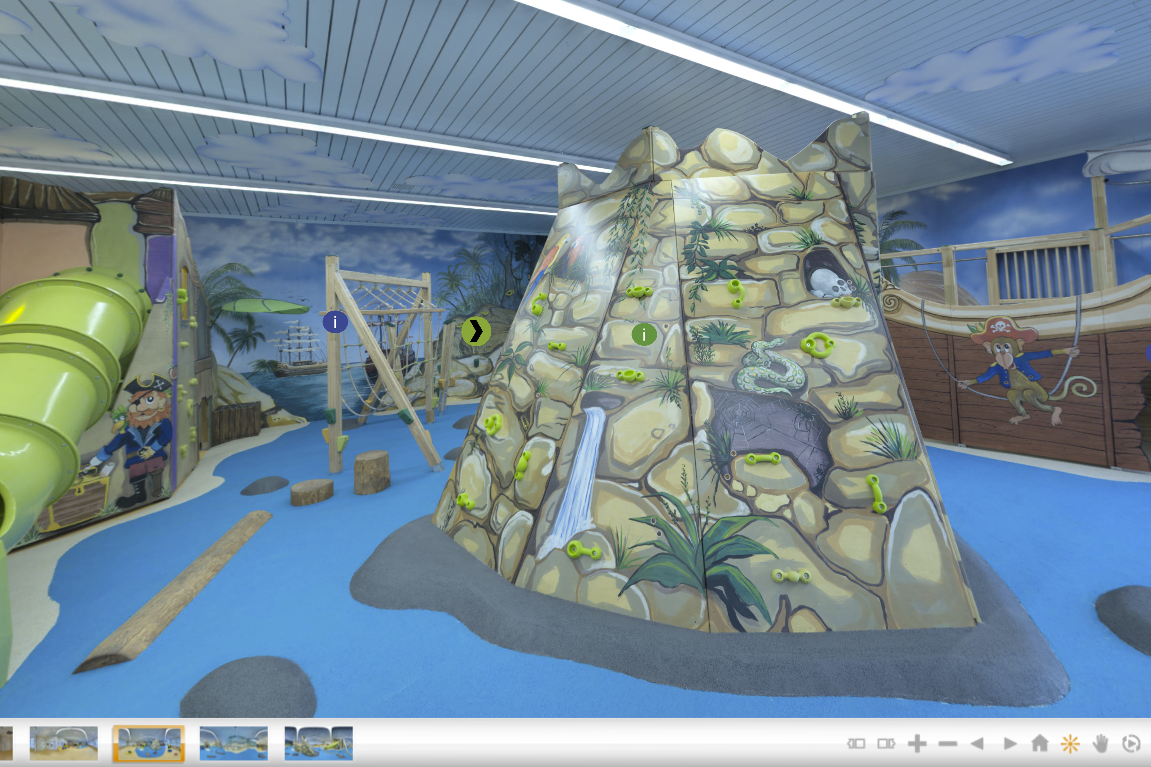
Task: Follow the green arrow hotspot to the next scene
Action: (x=476, y=331)
